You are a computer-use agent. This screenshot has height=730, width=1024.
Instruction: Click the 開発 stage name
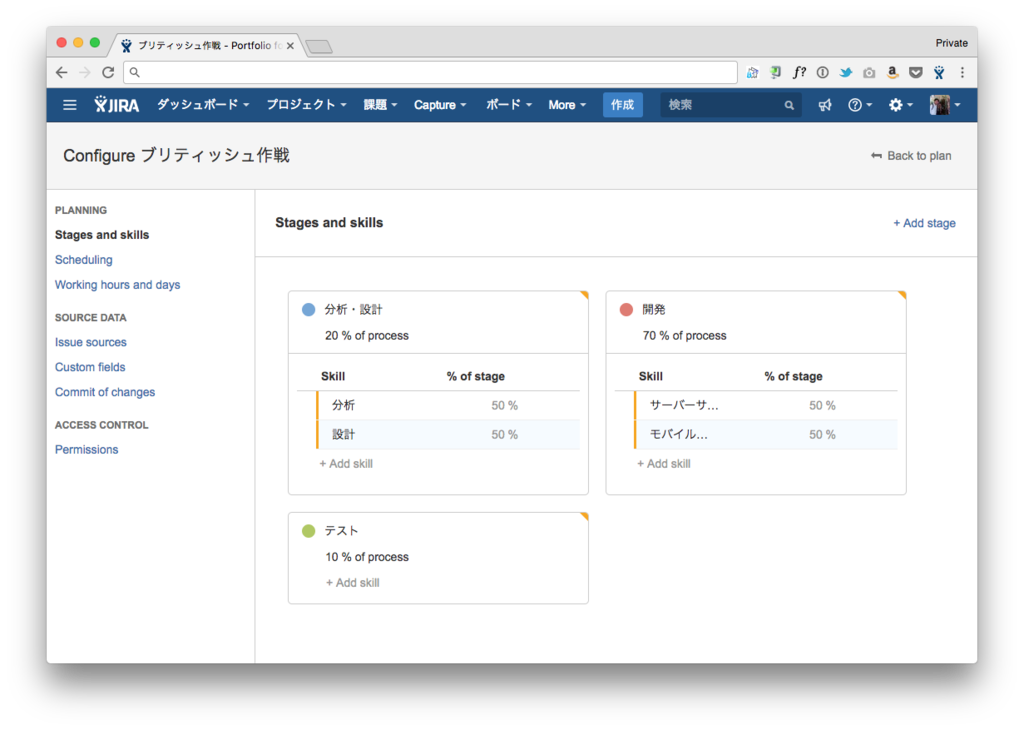point(654,309)
